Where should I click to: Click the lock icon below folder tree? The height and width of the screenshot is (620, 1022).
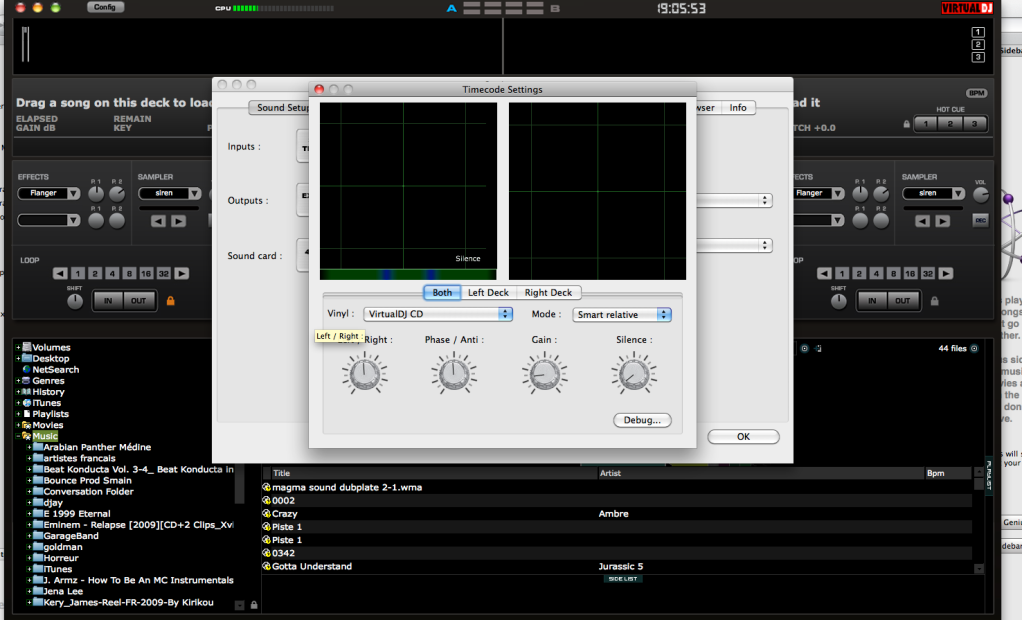(x=254, y=605)
